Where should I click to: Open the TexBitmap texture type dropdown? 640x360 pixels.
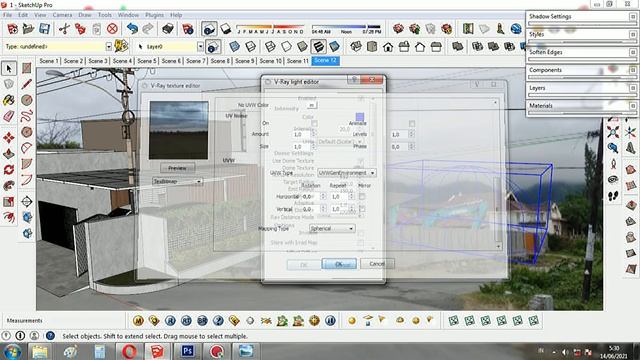[x=177, y=181]
